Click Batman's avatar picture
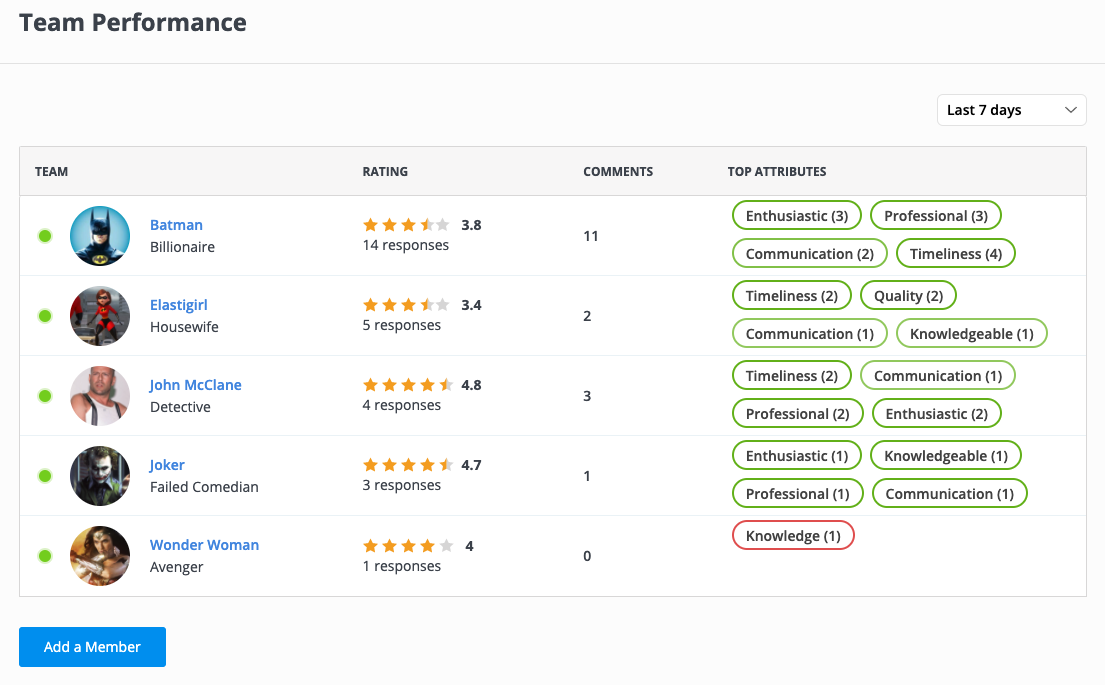This screenshot has width=1105, height=685. [100, 236]
